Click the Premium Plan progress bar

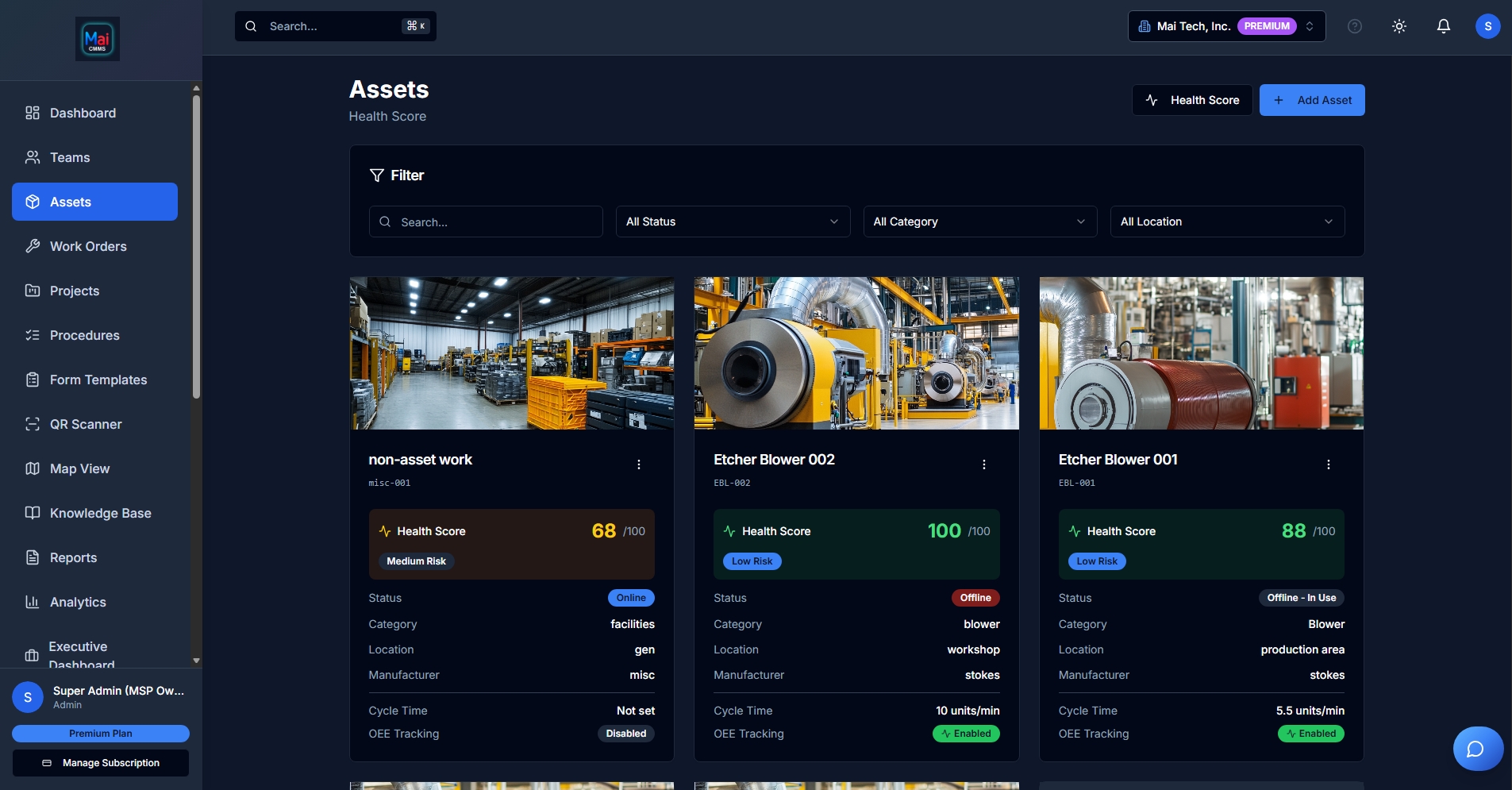coord(101,734)
